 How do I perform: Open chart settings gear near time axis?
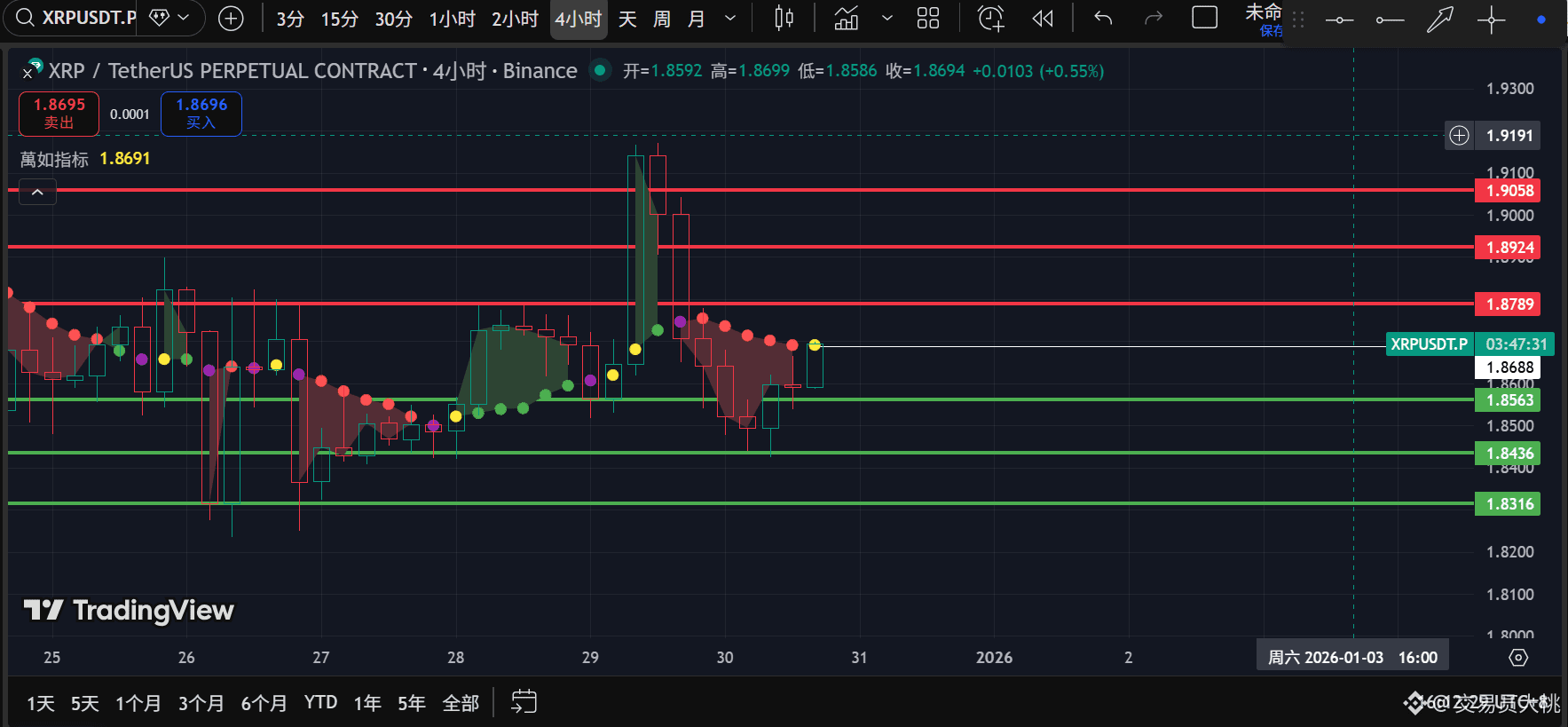pyautogui.click(x=1518, y=658)
